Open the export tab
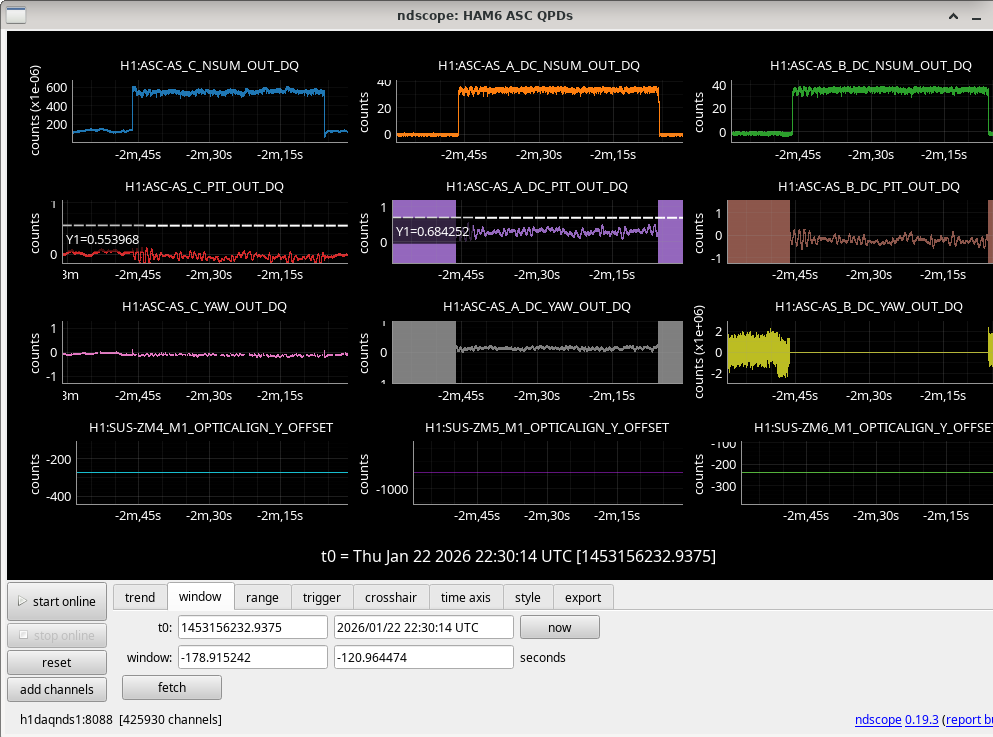 [x=583, y=597]
